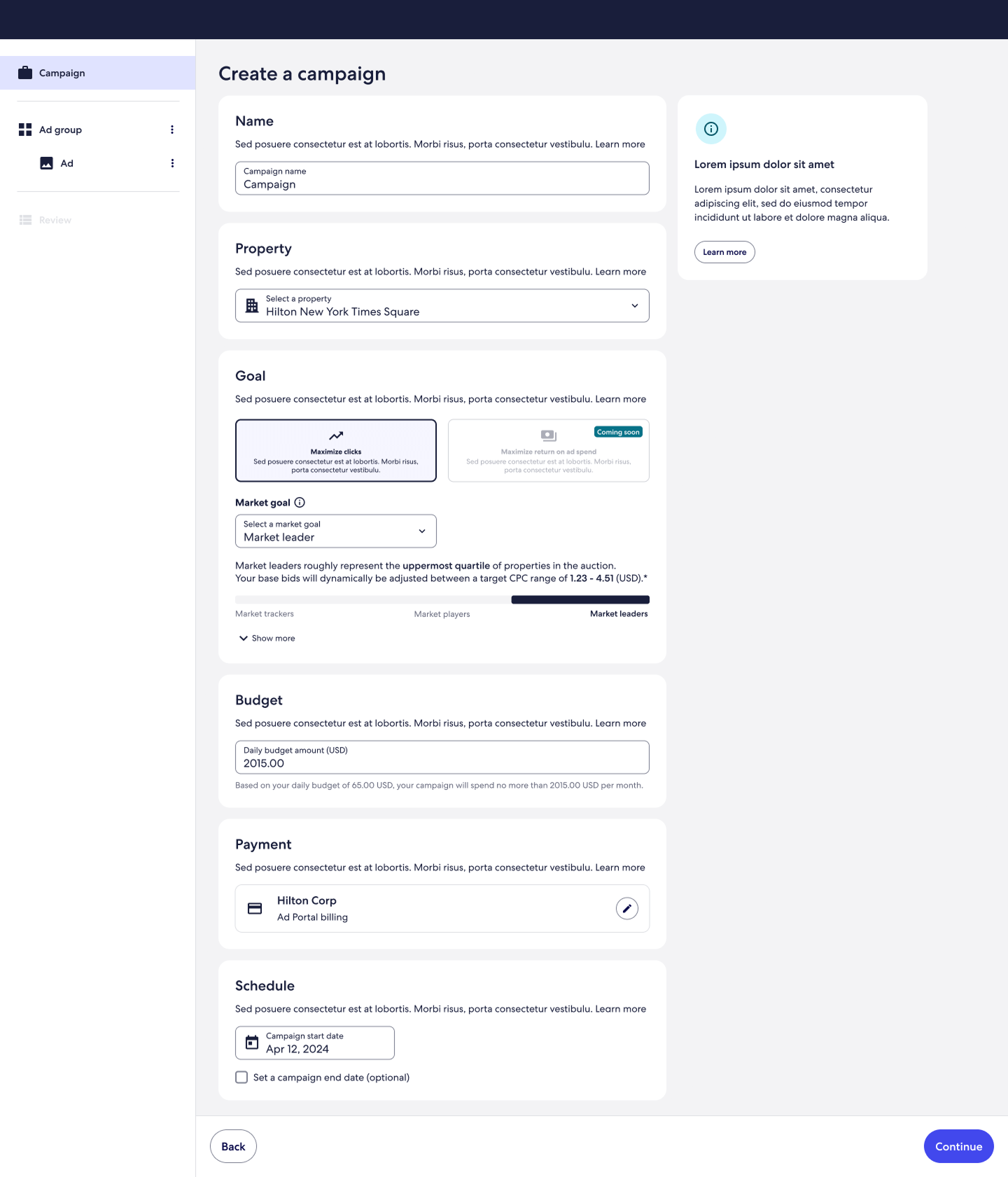Expand the Show more section
This screenshot has height=1177, width=1008.
pyautogui.click(x=267, y=639)
